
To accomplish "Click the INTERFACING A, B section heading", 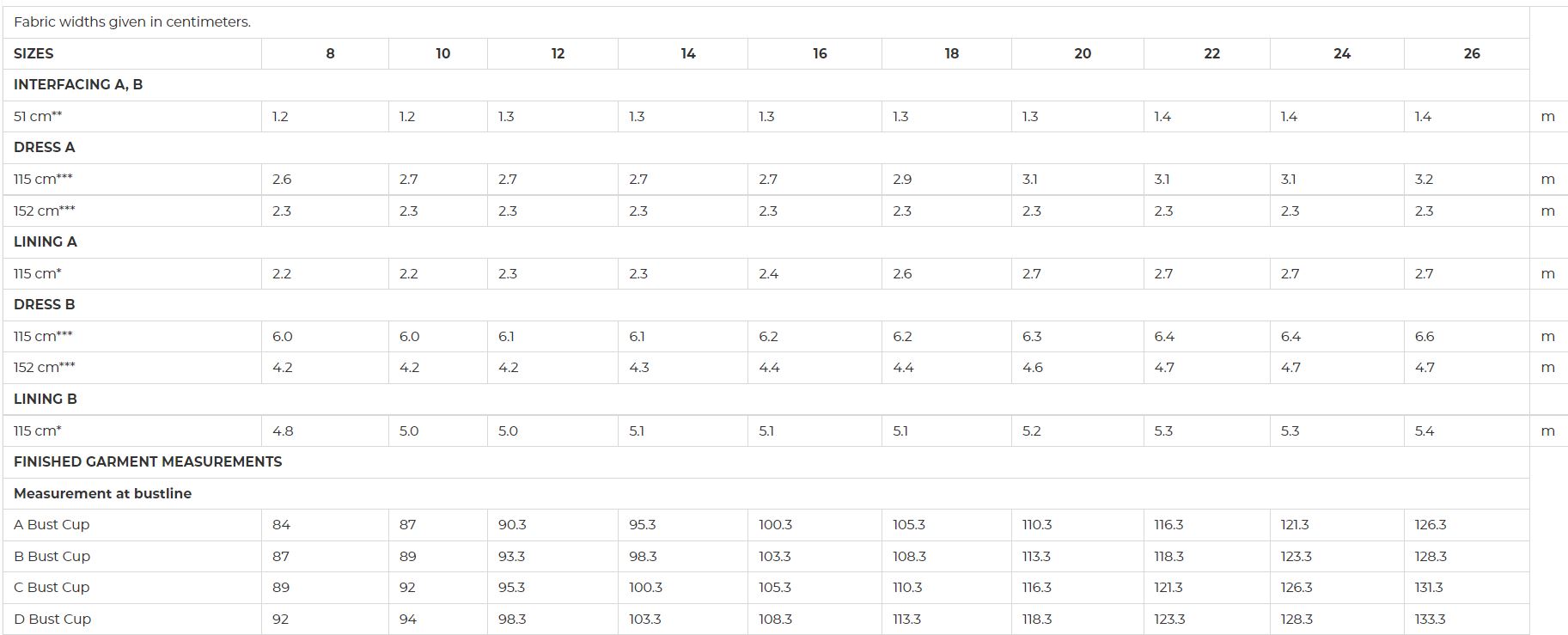I will (x=78, y=84).
